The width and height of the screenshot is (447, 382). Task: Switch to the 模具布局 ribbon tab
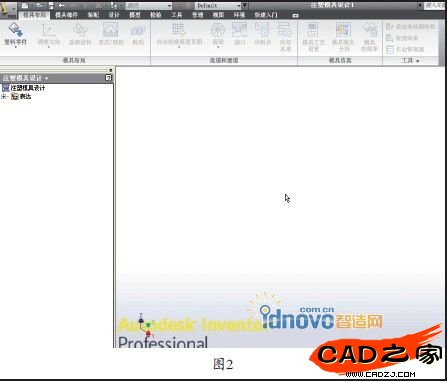[x=34, y=15]
